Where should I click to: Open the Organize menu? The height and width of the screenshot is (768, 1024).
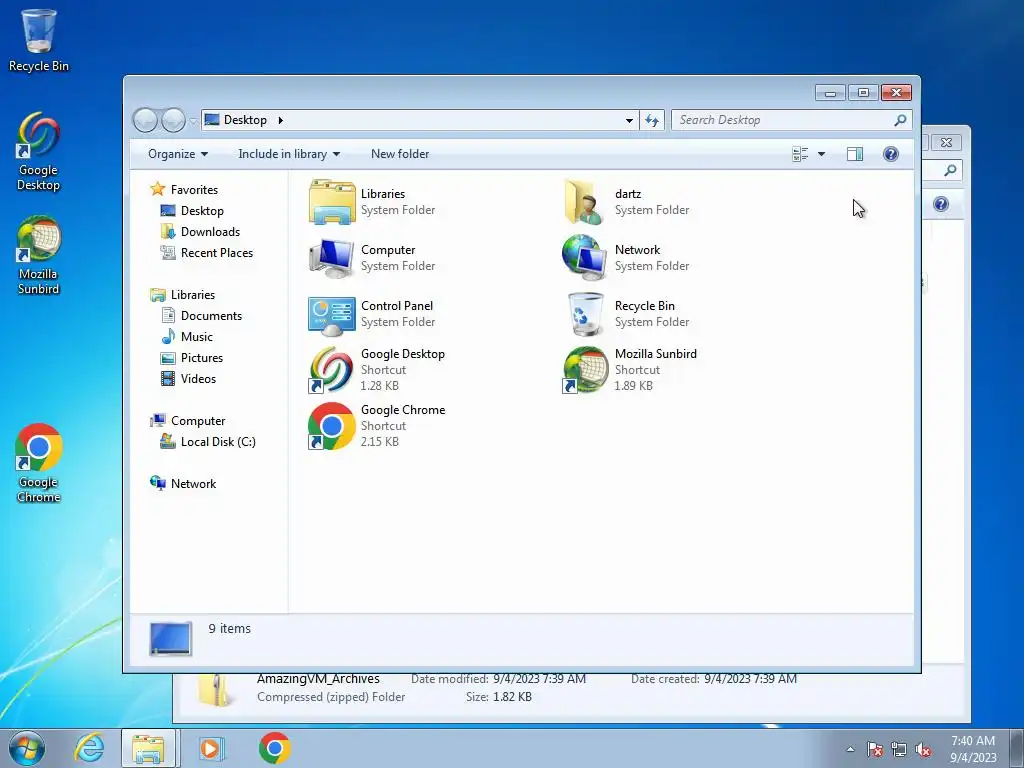178,154
